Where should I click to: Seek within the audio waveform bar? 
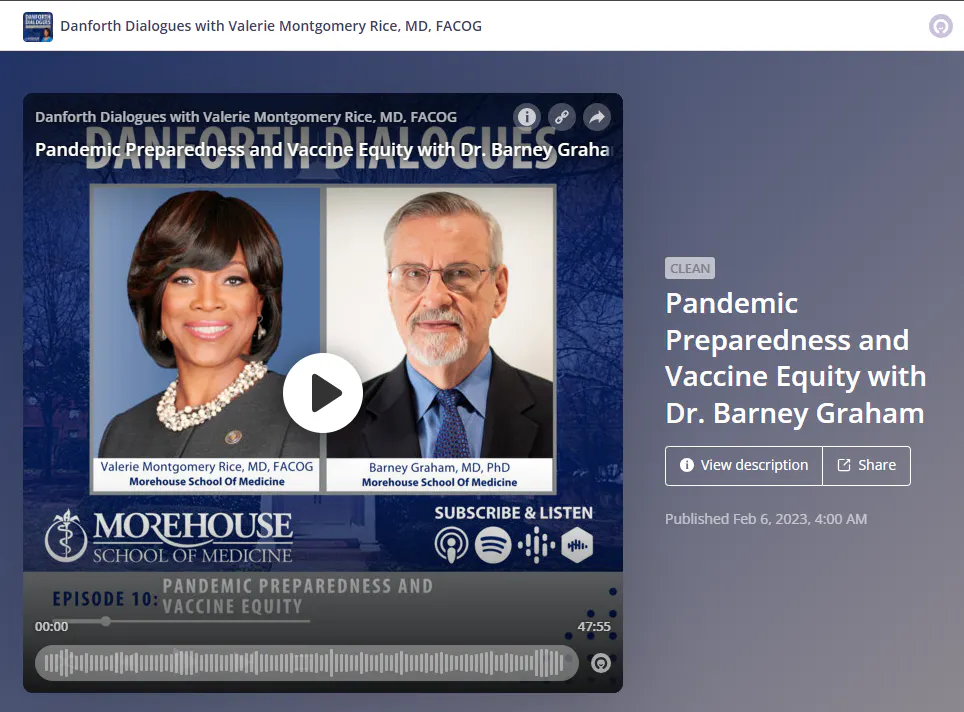click(307, 663)
